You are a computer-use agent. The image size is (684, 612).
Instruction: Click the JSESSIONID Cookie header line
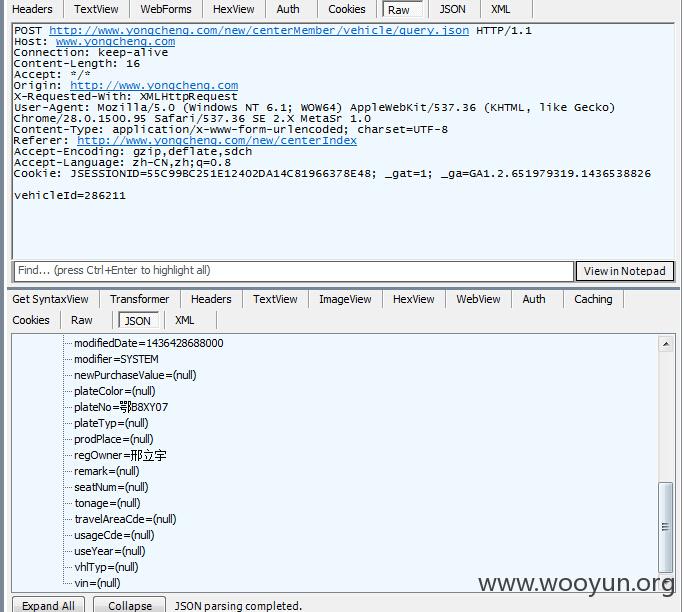[x=332, y=174]
